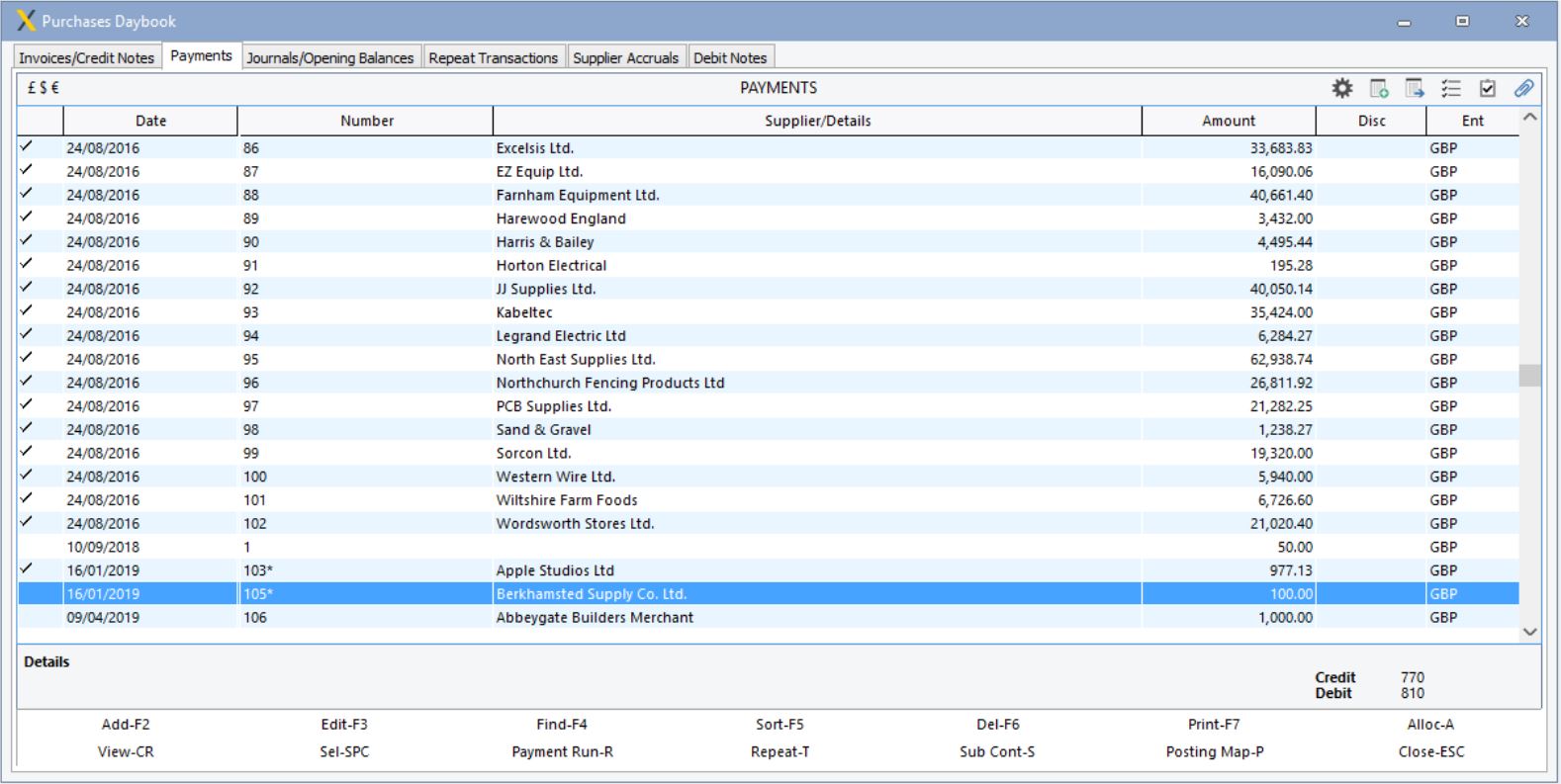Click the Disc column header
Viewport: 1561px width, 784px height.
(1371, 121)
